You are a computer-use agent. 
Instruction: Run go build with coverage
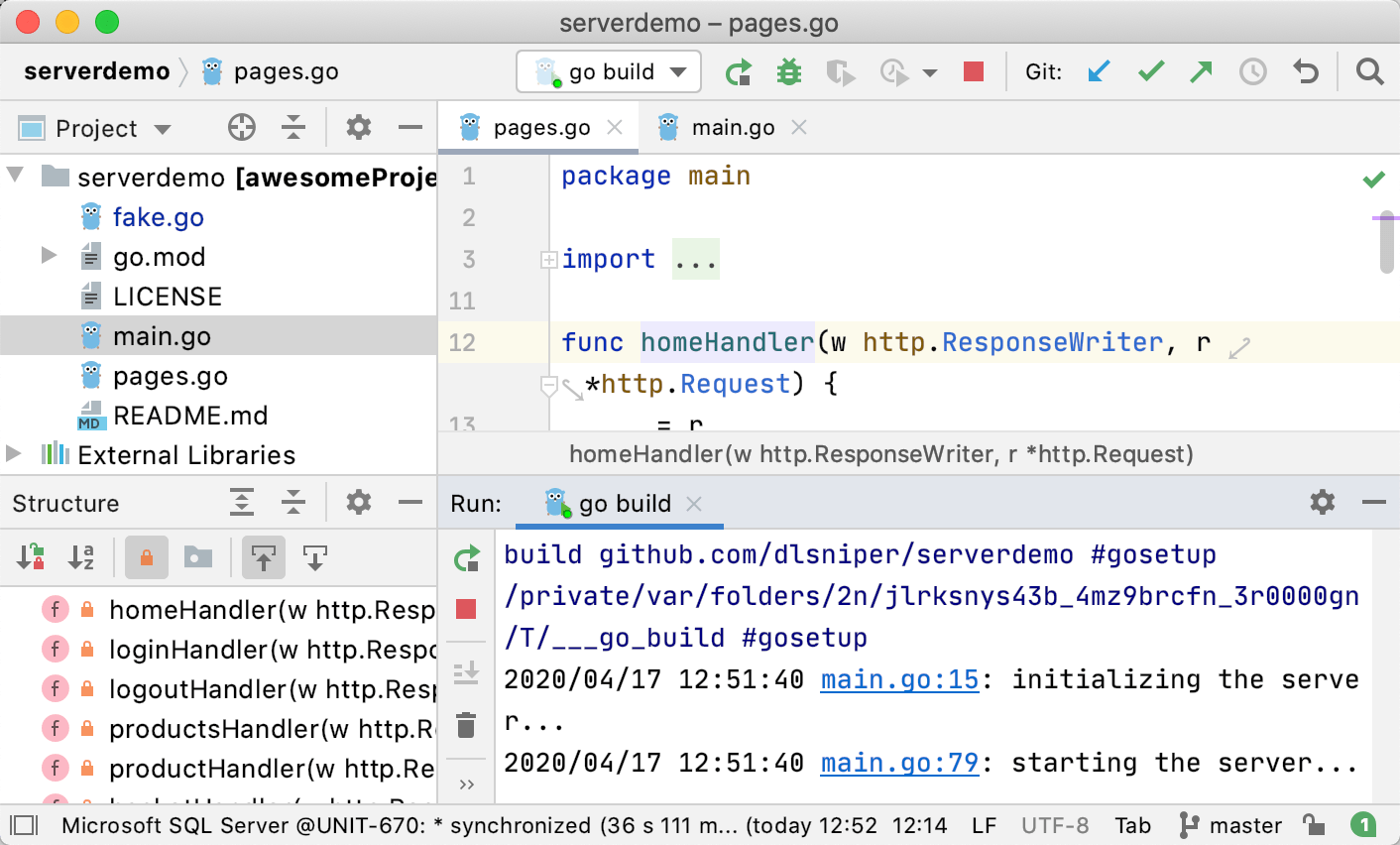(842, 71)
